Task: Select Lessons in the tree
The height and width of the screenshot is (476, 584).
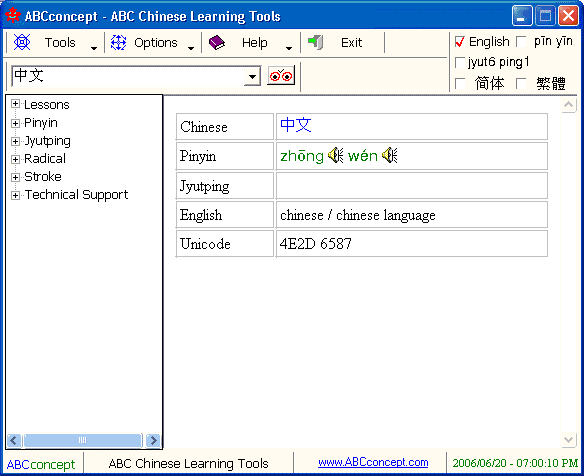Action: (47, 105)
